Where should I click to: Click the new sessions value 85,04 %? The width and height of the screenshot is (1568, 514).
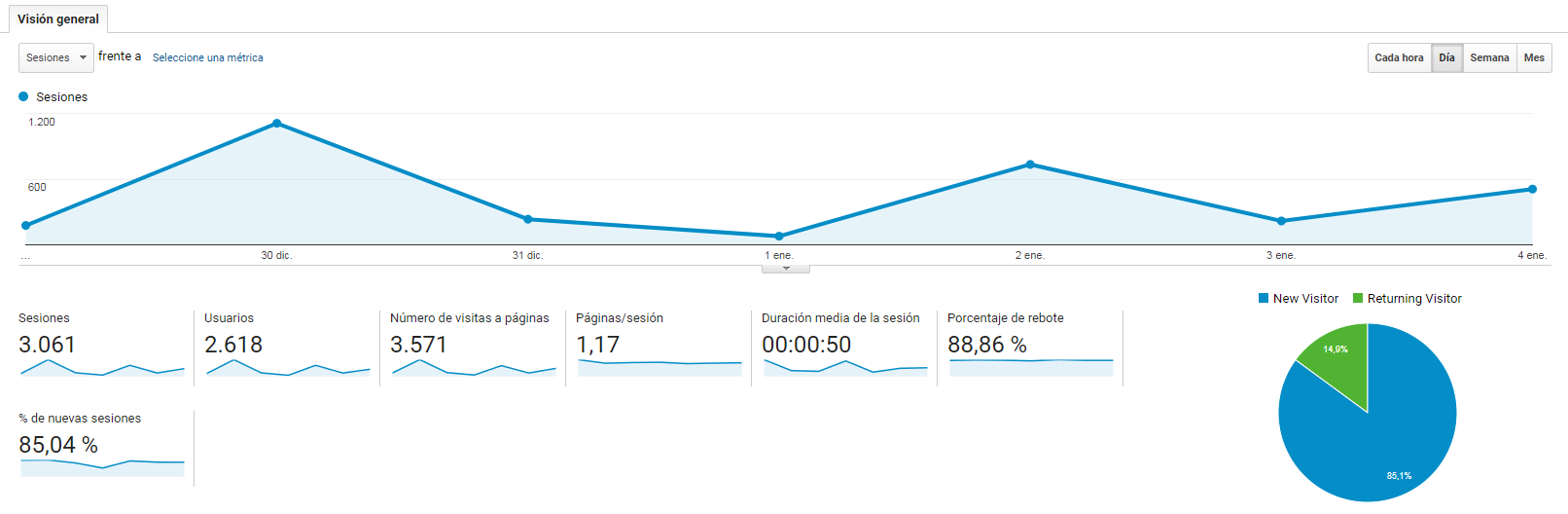click(x=58, y=445)
